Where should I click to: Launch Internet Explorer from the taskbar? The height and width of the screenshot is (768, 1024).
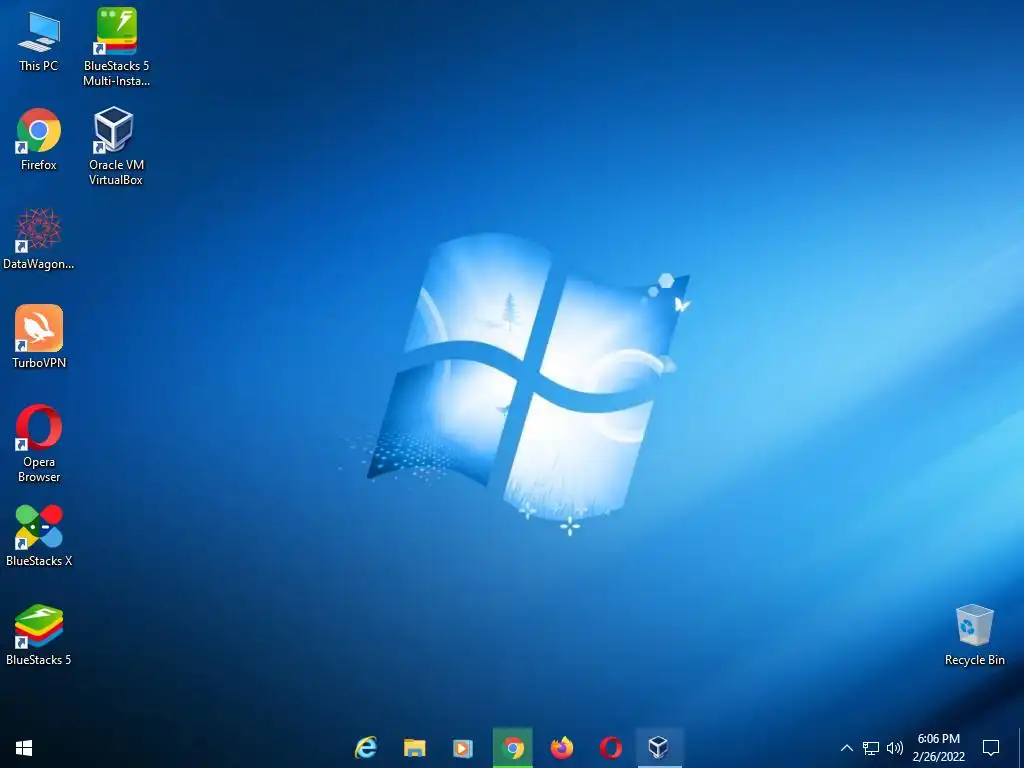366,748
